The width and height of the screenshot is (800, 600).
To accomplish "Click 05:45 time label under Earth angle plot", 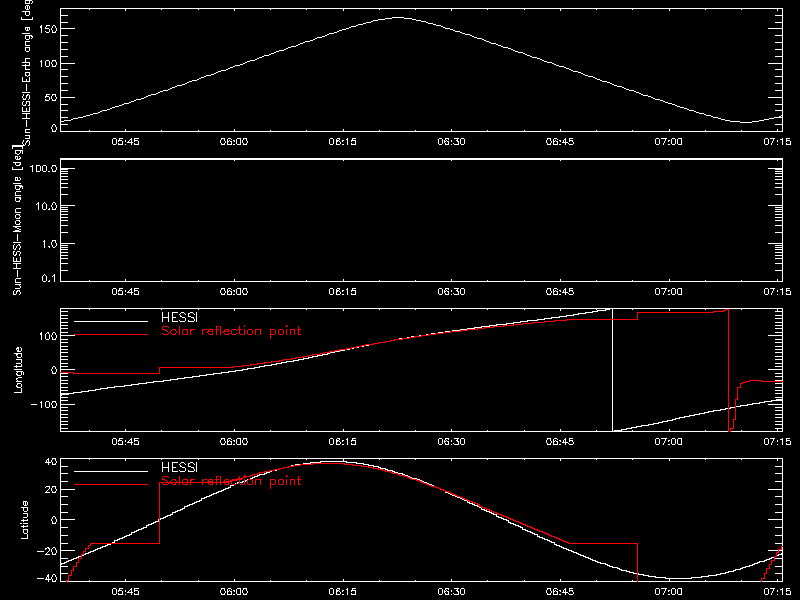I will point(126,141).
